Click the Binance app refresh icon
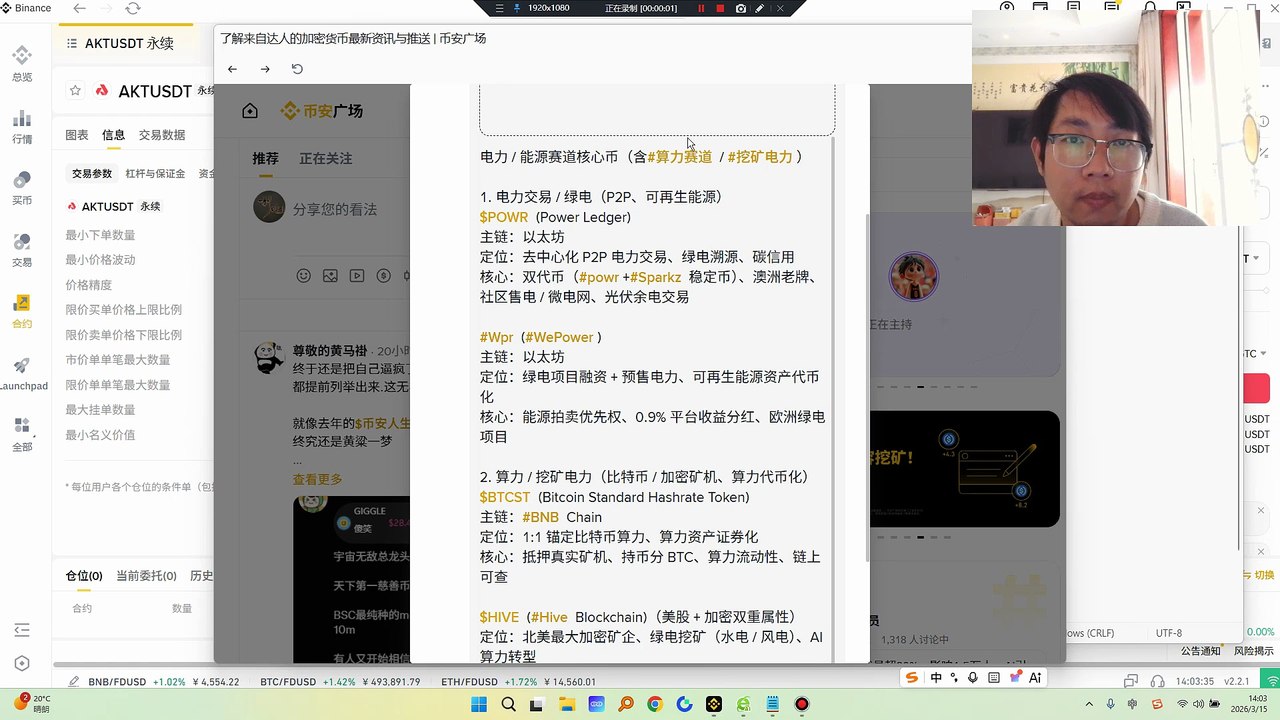Viewport: 1280px width, 720px height. 133,8
